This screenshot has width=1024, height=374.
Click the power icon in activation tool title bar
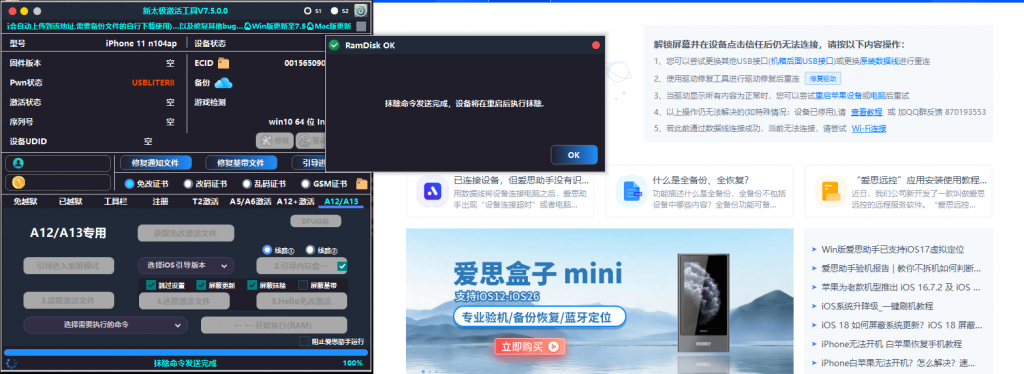(360, 10)
